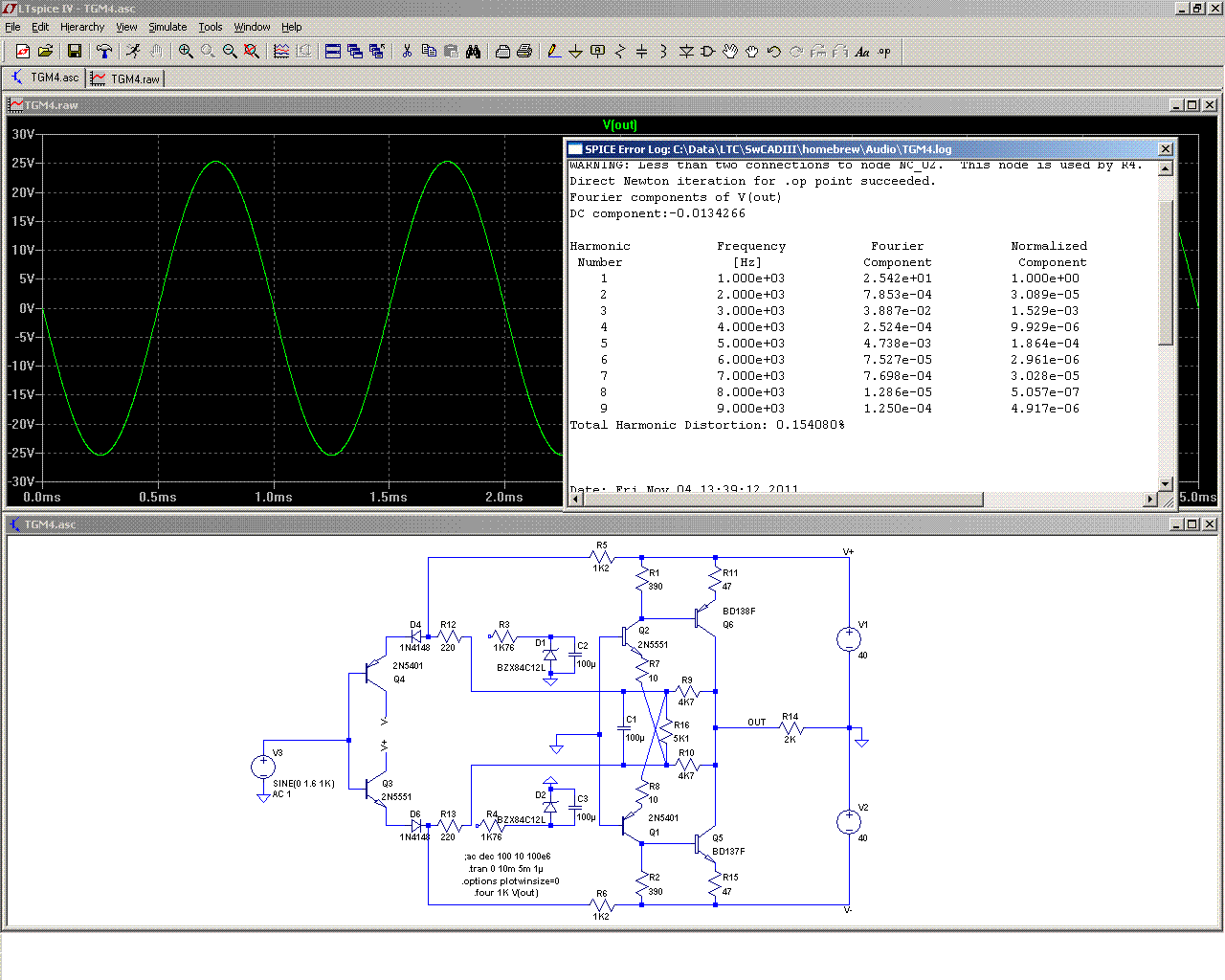
Task: Open the Help menu
Action: (292, 27)
